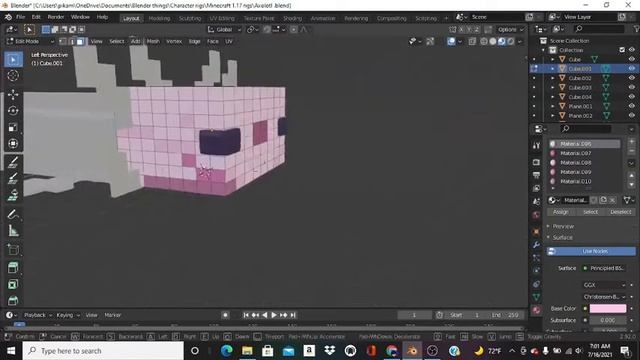640x360 pixels.
Task: Toggle the Use Nodes button
Action: tap(591, 251)
